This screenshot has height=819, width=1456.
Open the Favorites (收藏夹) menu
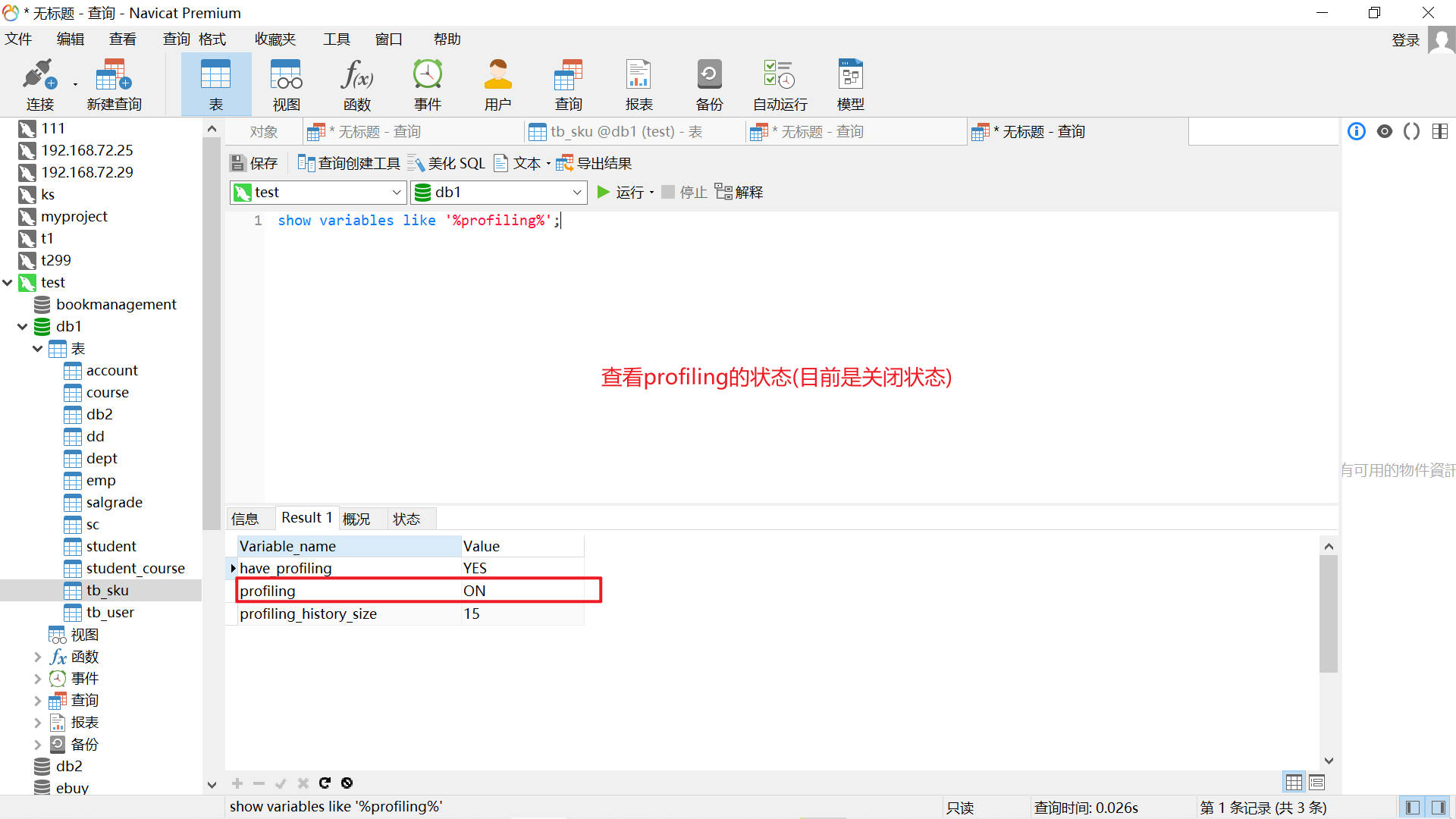(275, 39)
